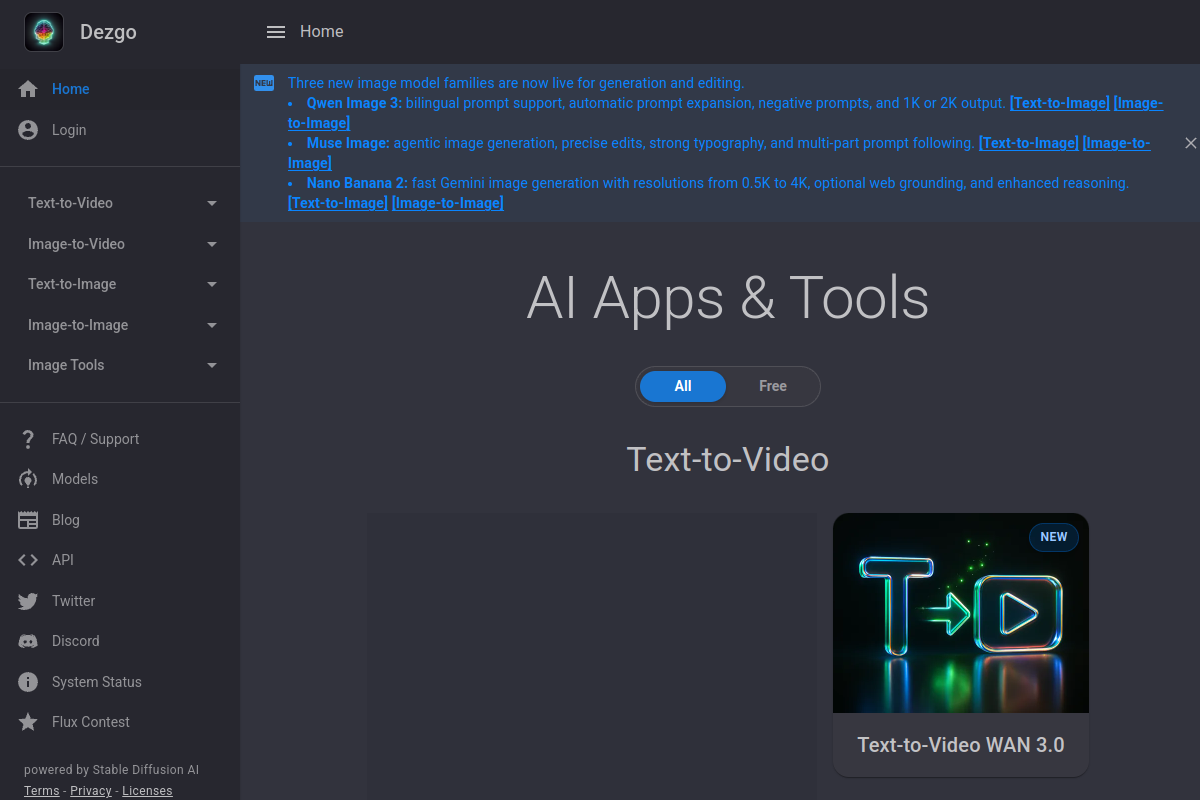1200x800 pixels.
Task: Expand the Text-to-Video sidebar arrow
Action: coord(212,203)
